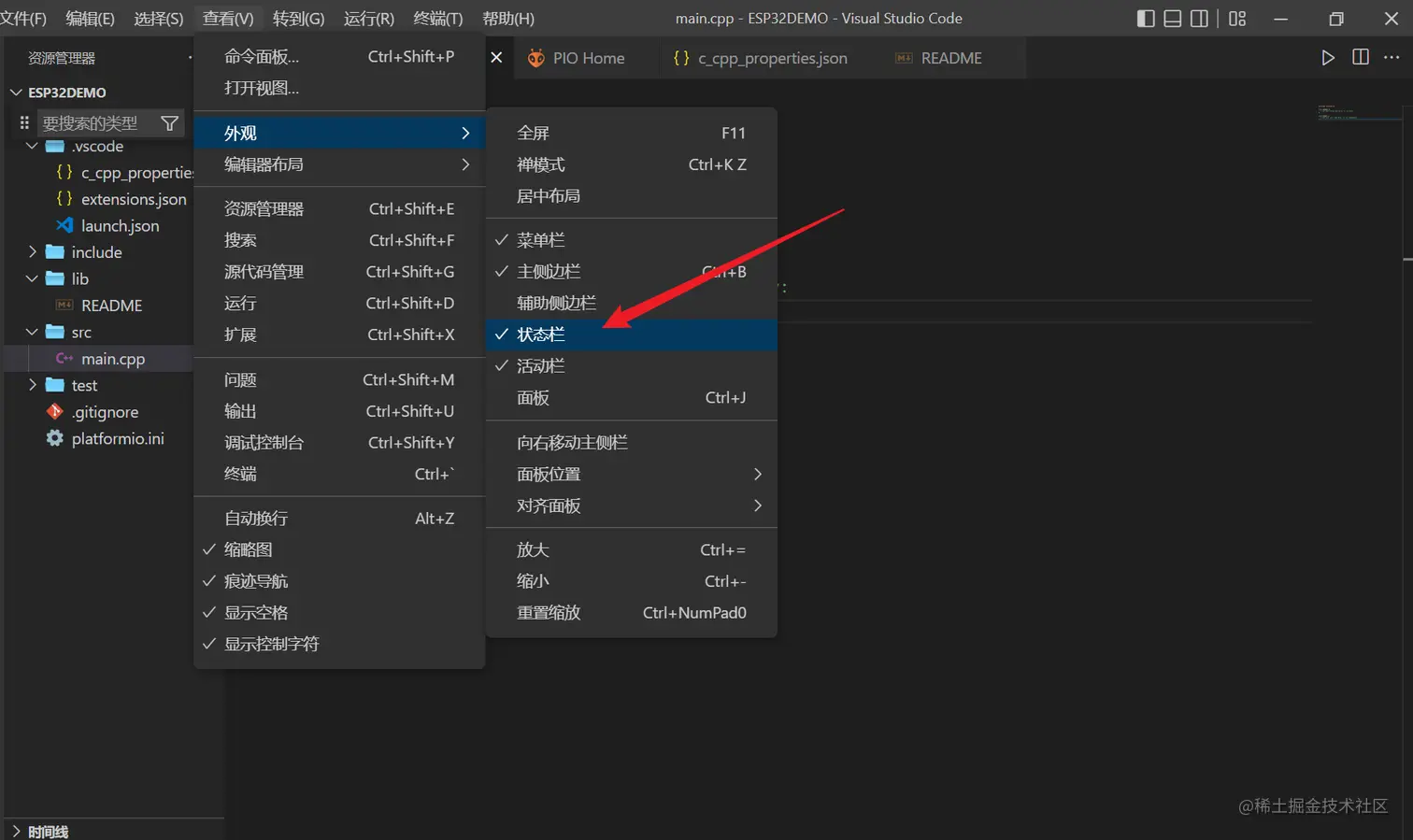This screenshot has height=840, width=1413.
Task: Select 向右移动主侧栏 option
Action: click(x=632, y=443)
